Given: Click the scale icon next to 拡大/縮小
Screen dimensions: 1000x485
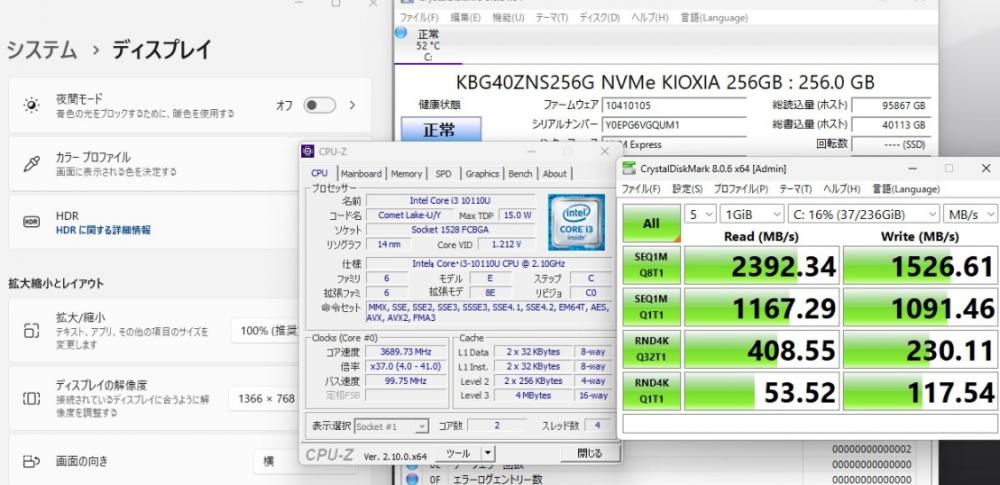Looking at the screenshot, I should tap(31, 330).
